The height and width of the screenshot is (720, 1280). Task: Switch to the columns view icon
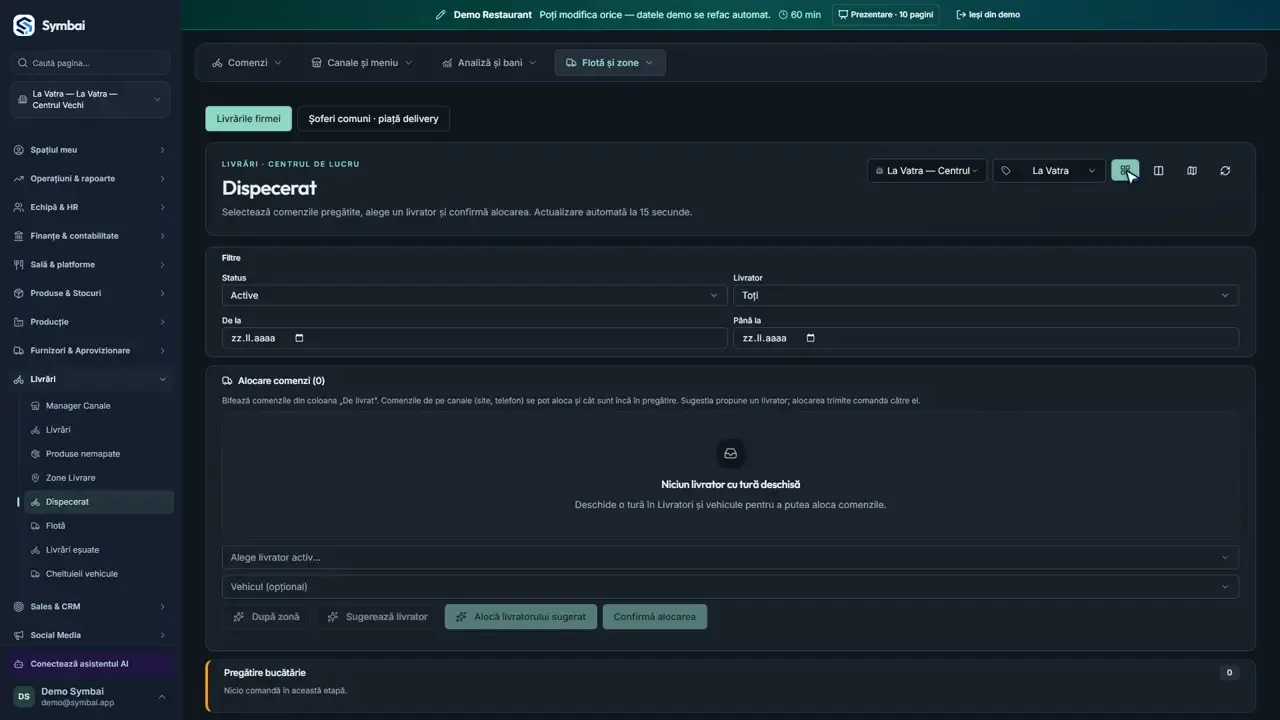point(1158,171)
